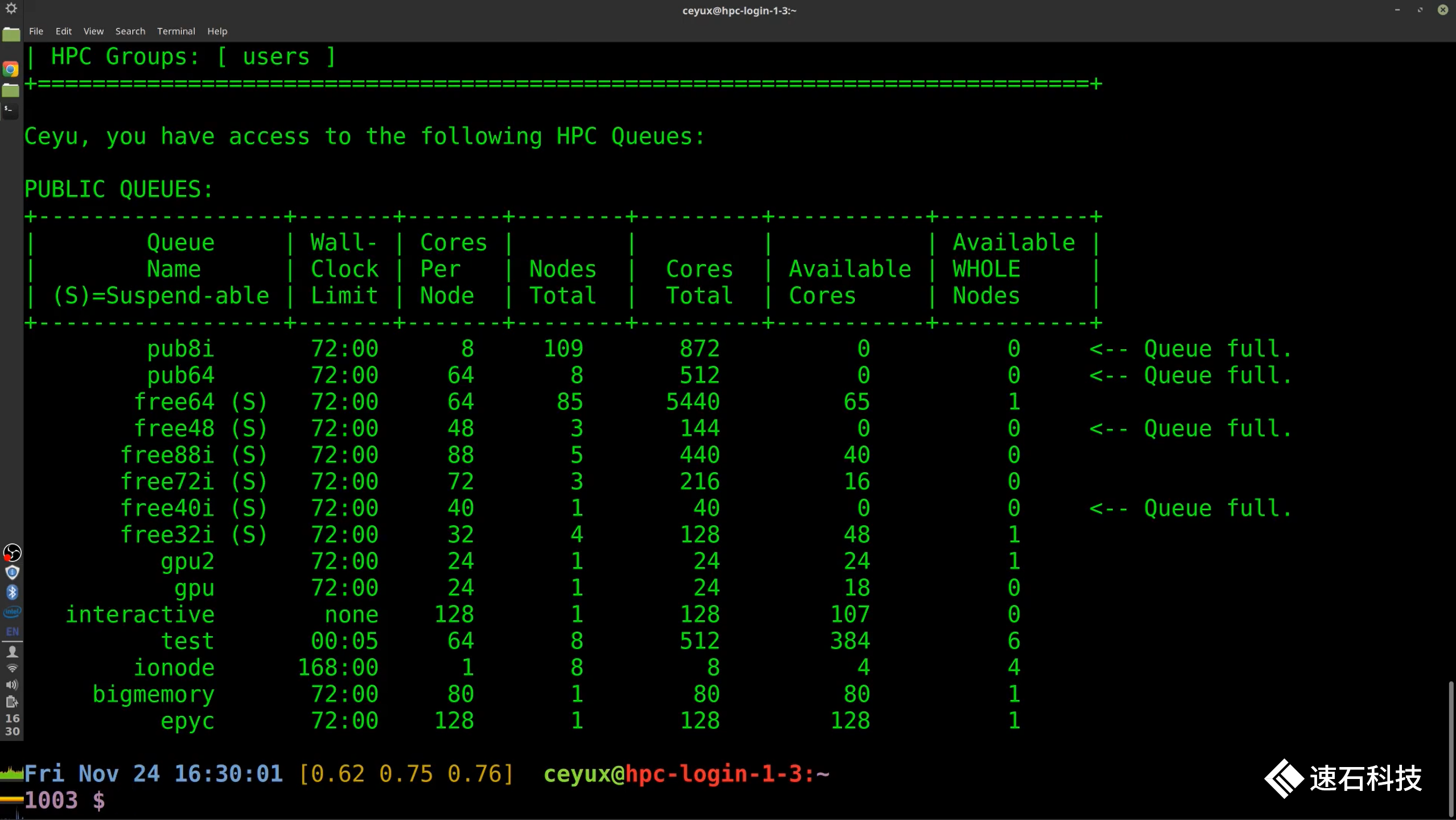Open the update manager shield icon

12,572
